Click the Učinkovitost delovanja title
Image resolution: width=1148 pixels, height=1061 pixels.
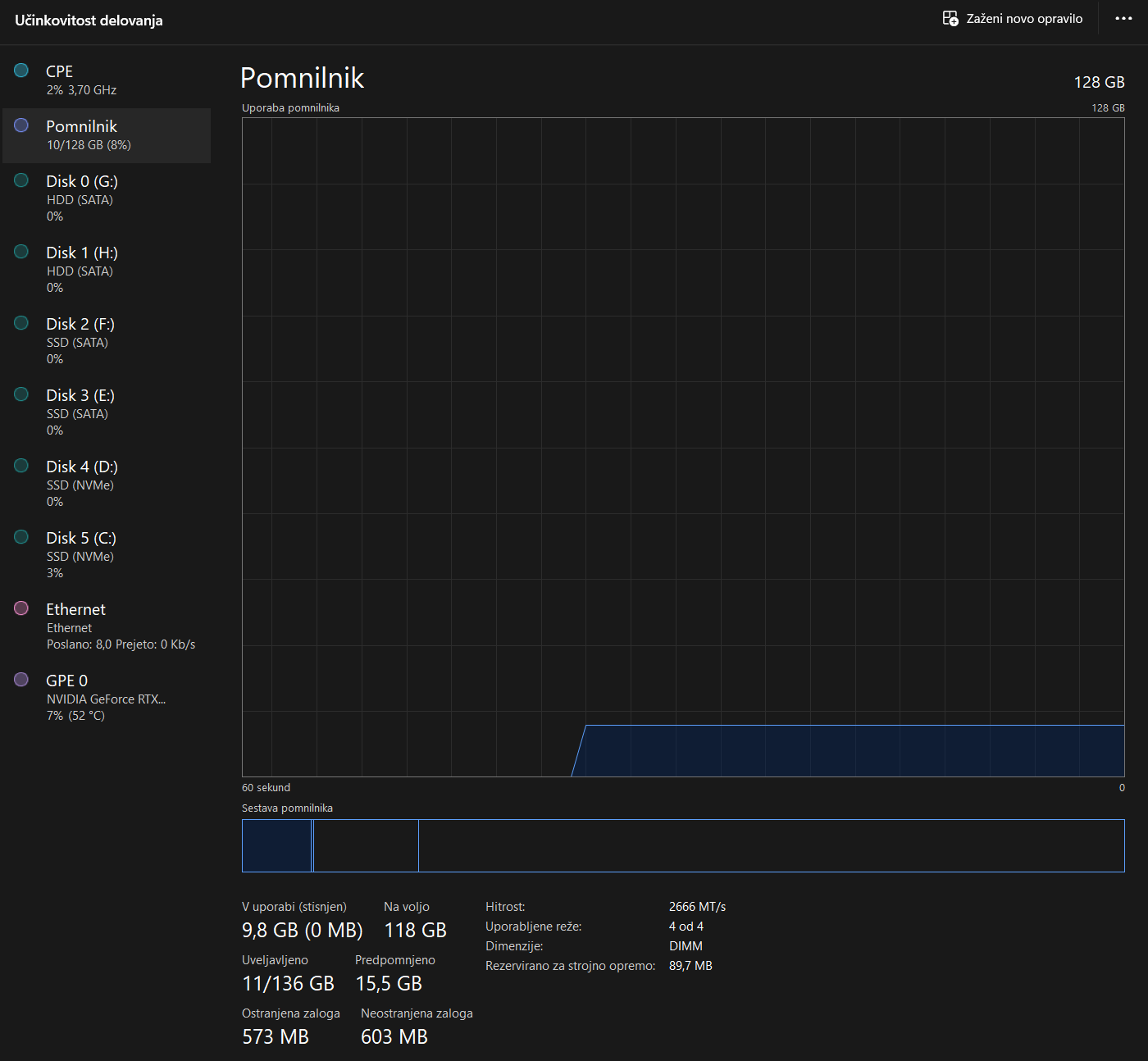tap(89, 20)
